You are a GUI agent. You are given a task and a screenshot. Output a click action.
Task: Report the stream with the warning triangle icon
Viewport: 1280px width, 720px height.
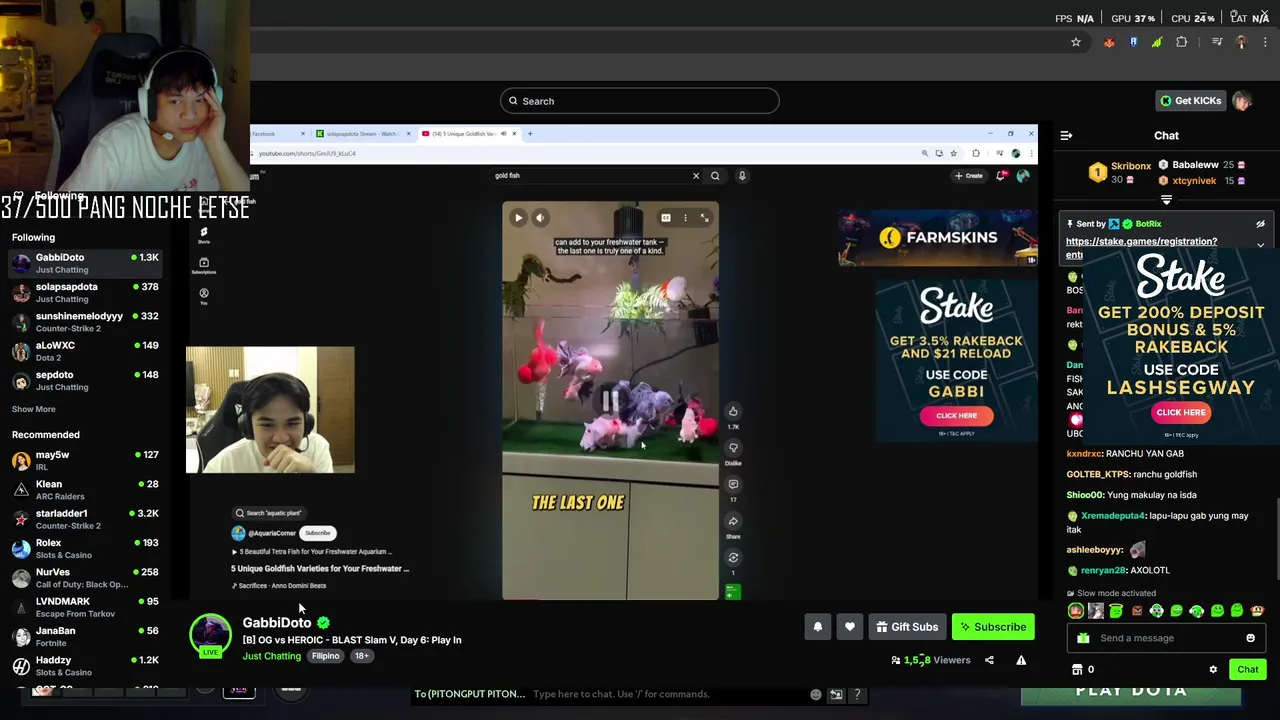[x=1021, y=660]
